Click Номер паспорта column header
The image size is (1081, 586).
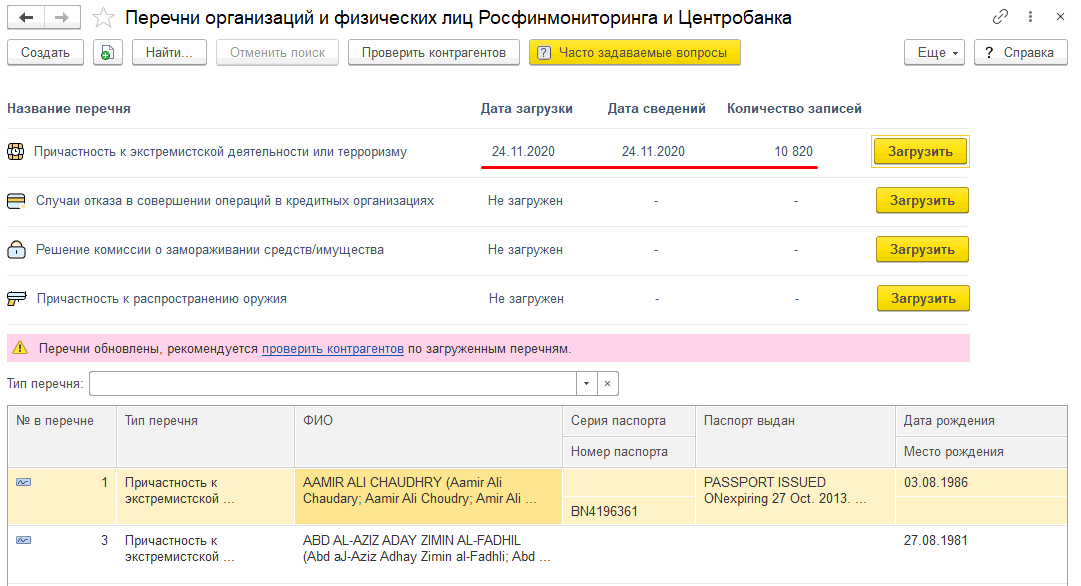pyautogui.click(x=629, y=452)
